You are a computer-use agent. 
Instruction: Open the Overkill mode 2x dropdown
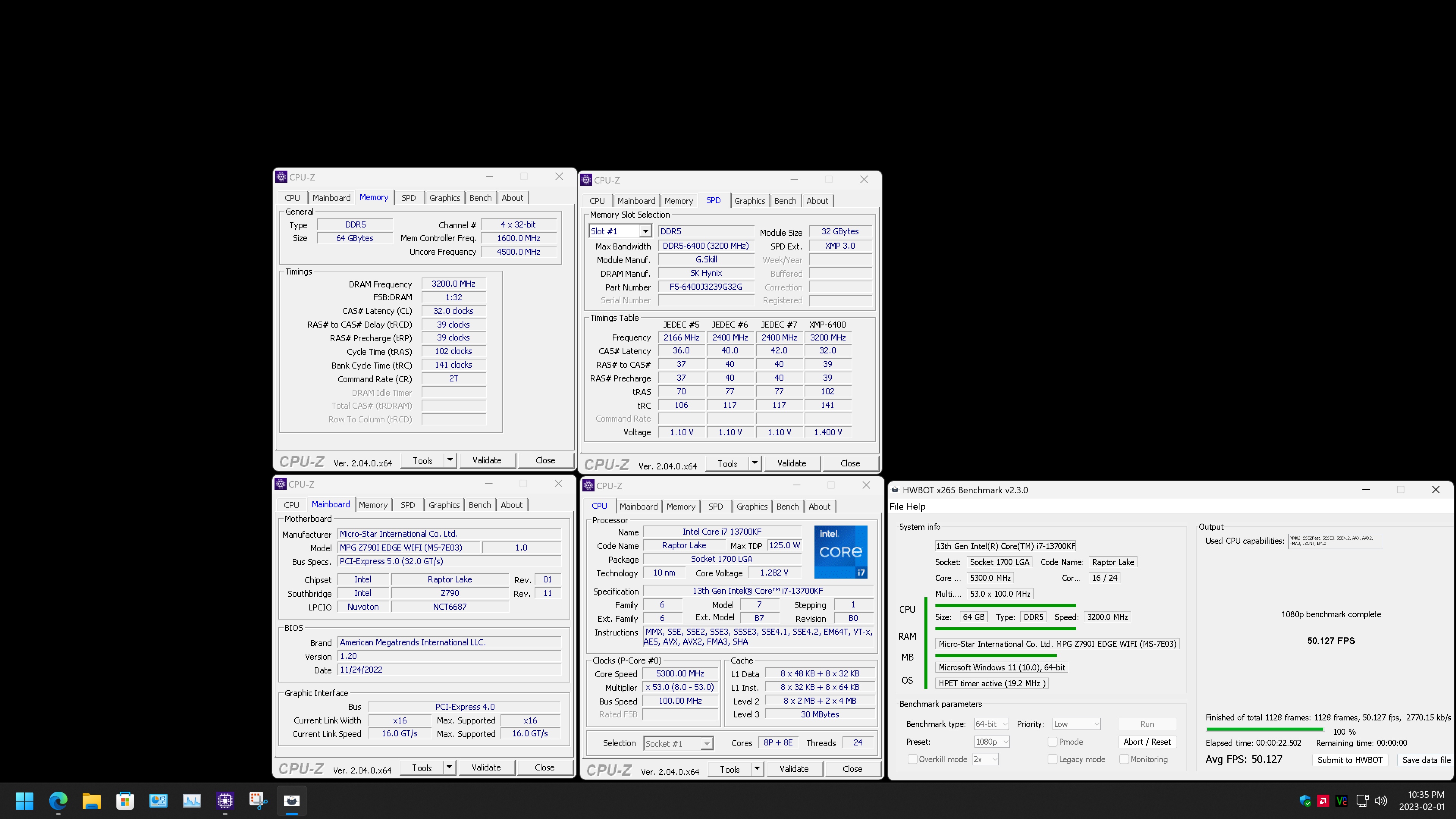coord(985,759)
